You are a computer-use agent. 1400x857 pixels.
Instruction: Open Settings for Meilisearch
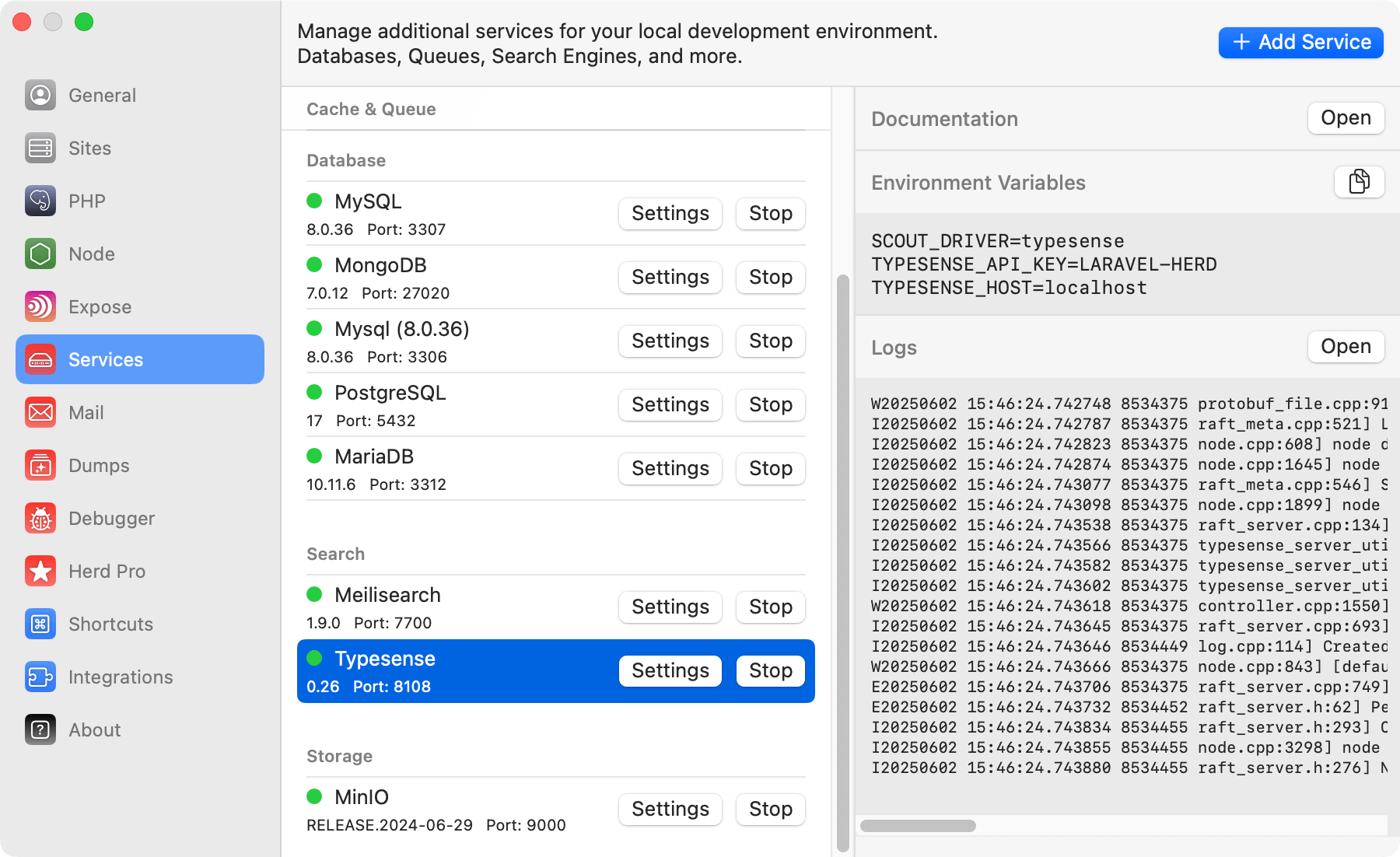pyautogui.click(x=670, y=607)
